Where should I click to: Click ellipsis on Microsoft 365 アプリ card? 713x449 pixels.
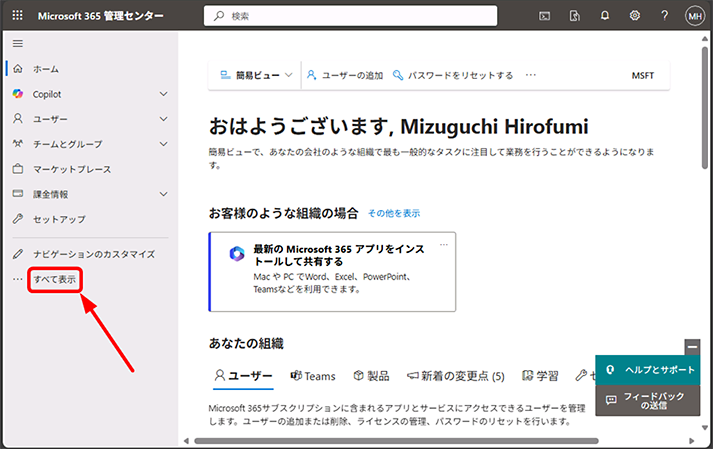pos(444,245)
